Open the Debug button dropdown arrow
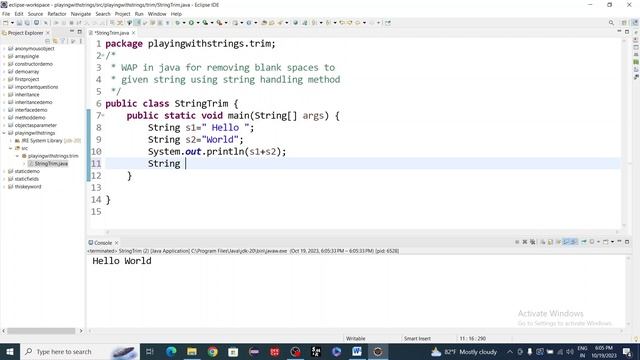640x360 pixels. 184,23
